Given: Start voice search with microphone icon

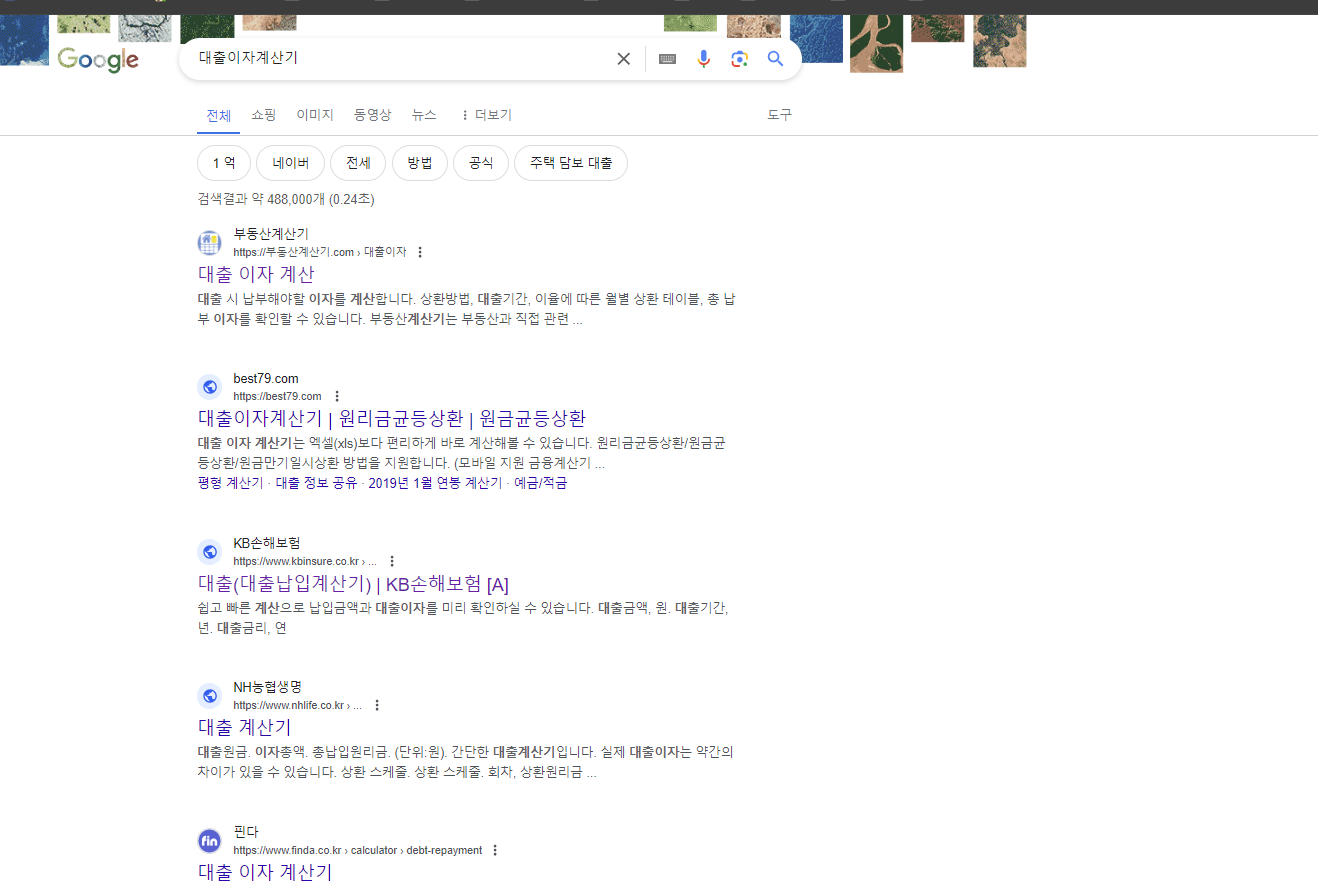Looking at the screenshot, I should [x=704, y=59].
